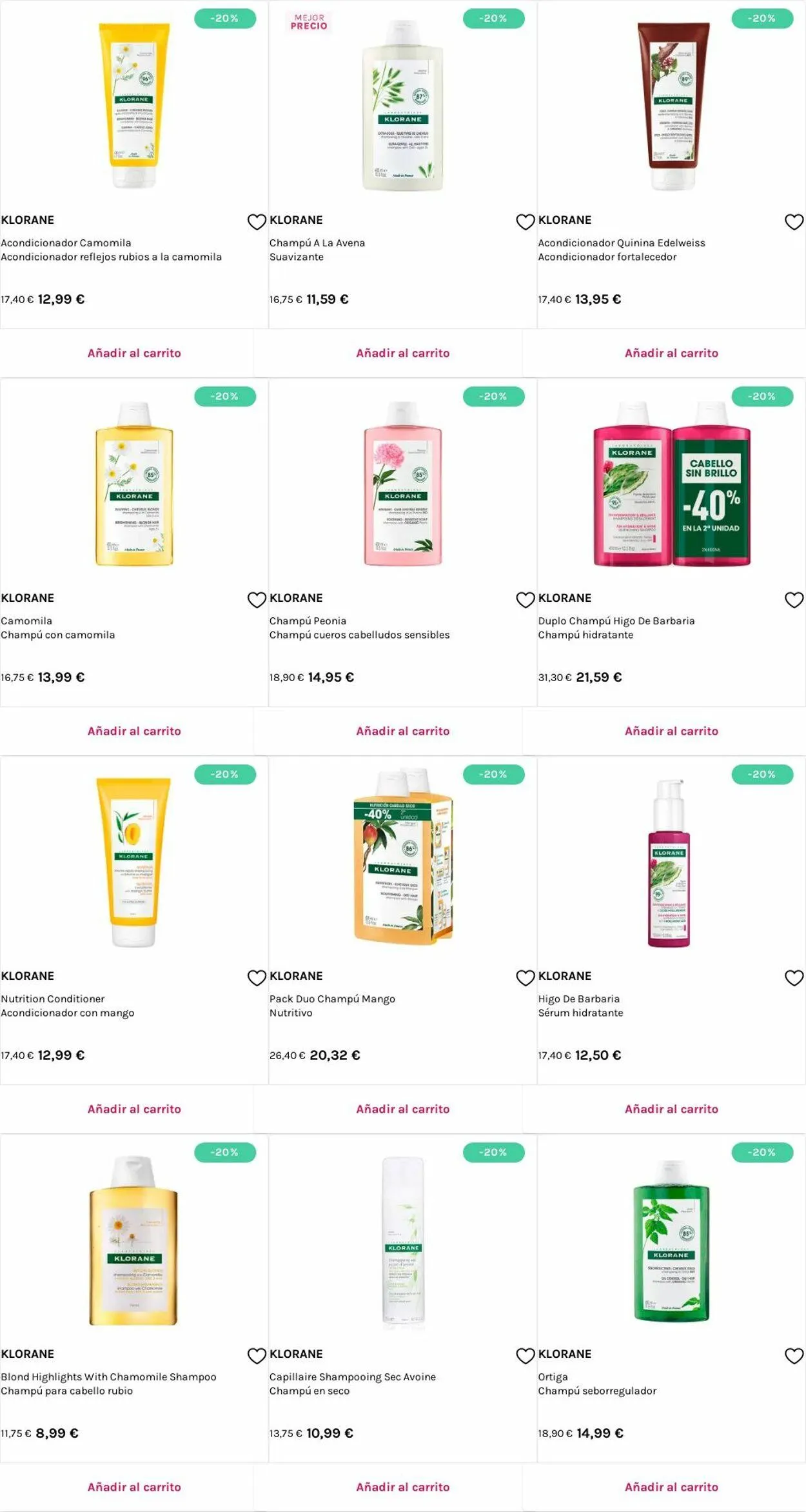The width and height of the screenshot is (806, 1512).
Task: Click heart icon beside Camomila champú
Action: click(x=257, y=600)
